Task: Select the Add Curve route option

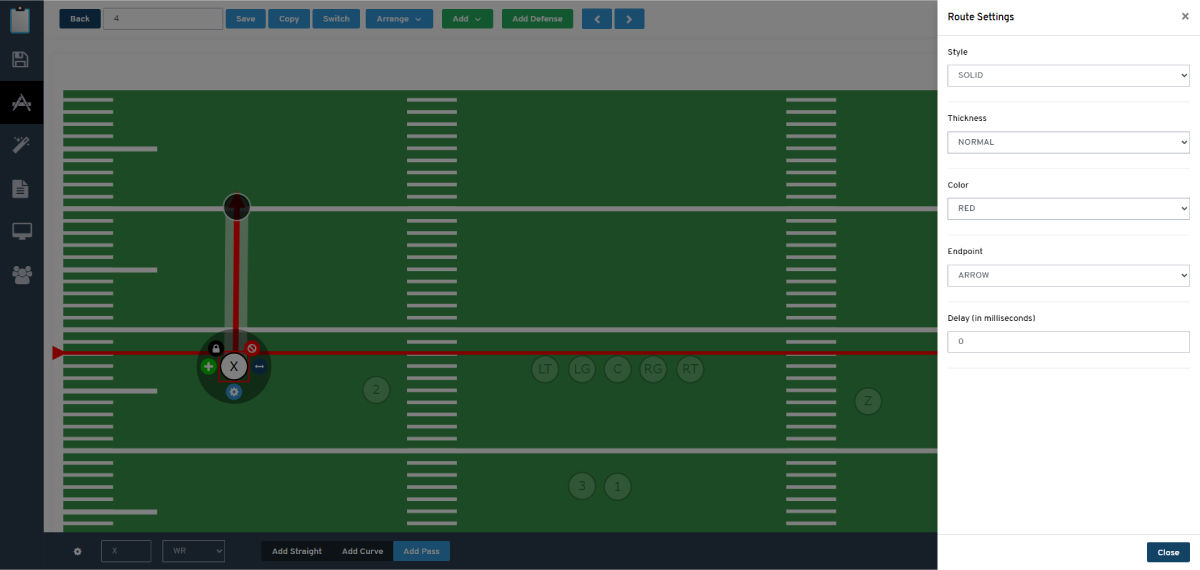Action: [x=362, y=551]
